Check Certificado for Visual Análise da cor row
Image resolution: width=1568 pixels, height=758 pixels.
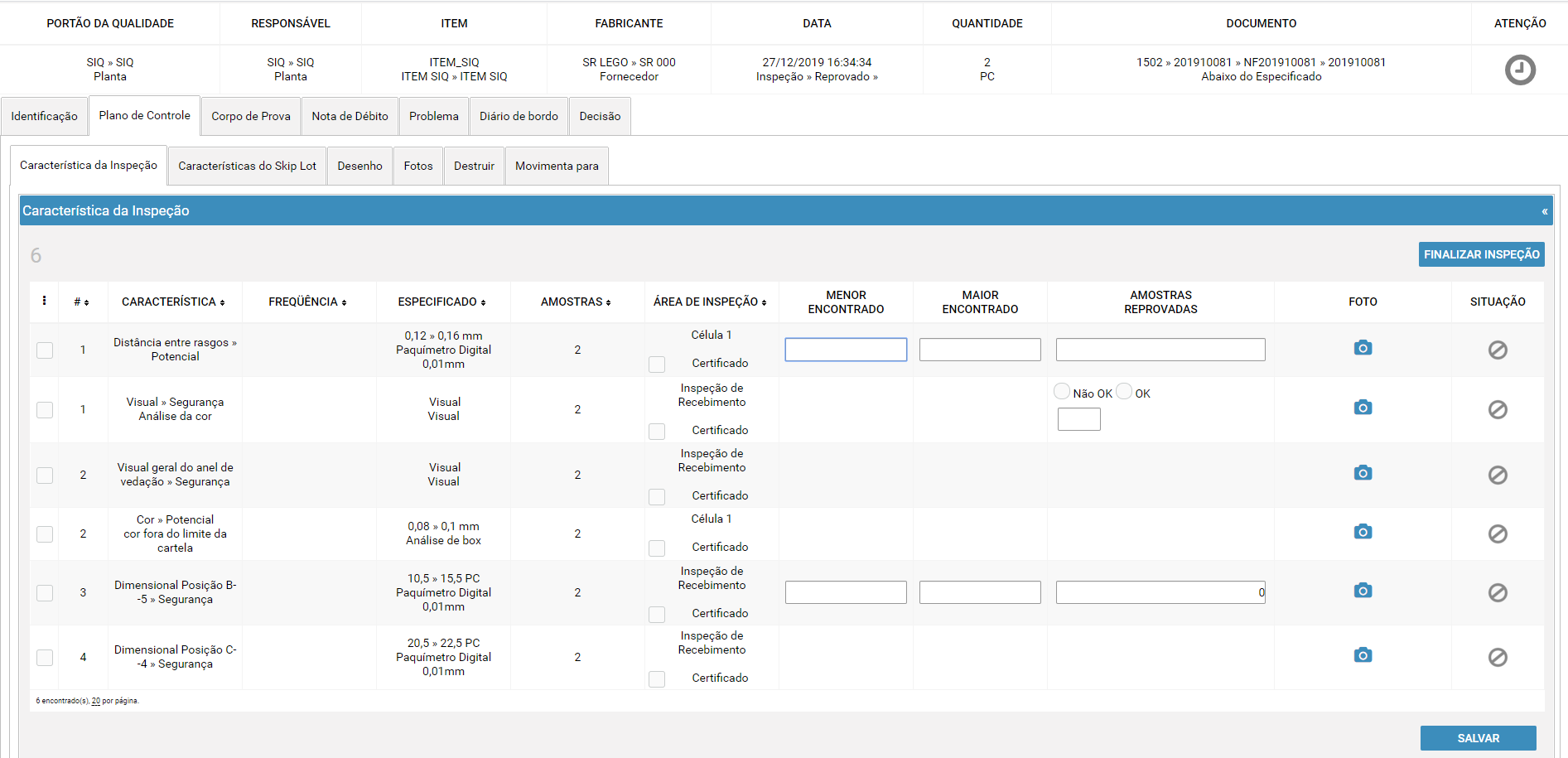pos(657,432)
